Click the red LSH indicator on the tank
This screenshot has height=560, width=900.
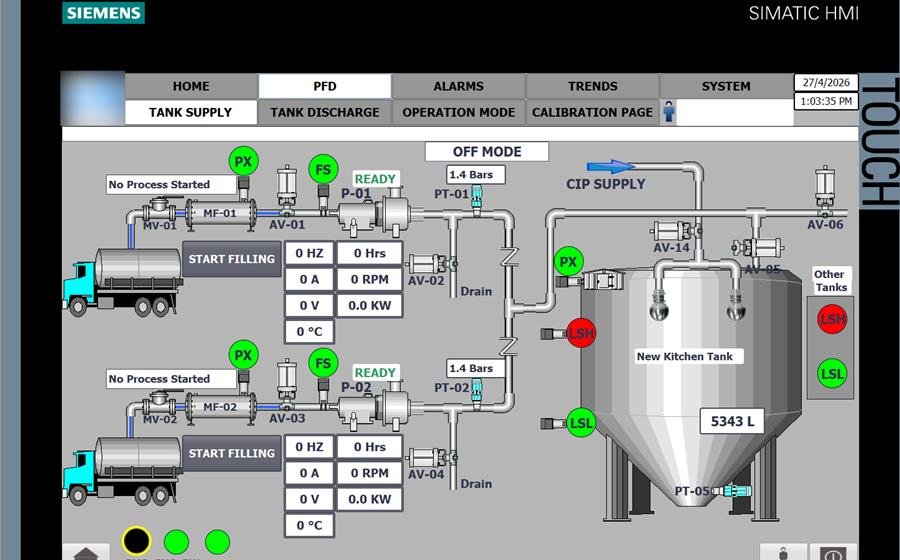581,333
